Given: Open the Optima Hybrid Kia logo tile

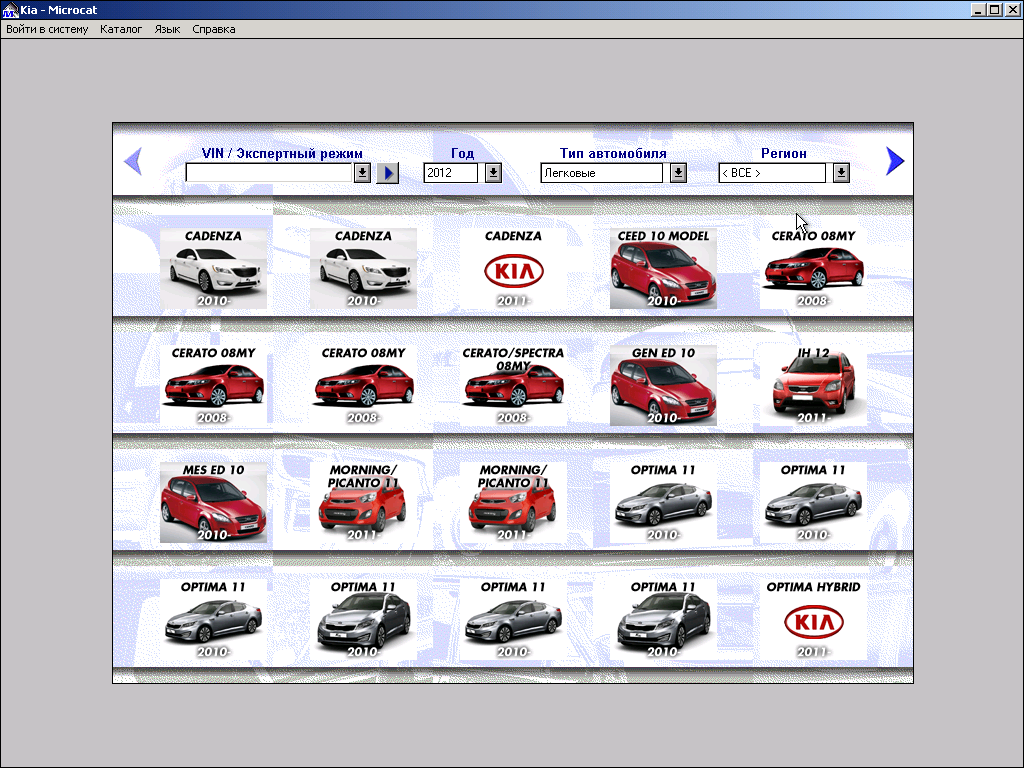Looking at the screenshot, I should tap(813, 620).
